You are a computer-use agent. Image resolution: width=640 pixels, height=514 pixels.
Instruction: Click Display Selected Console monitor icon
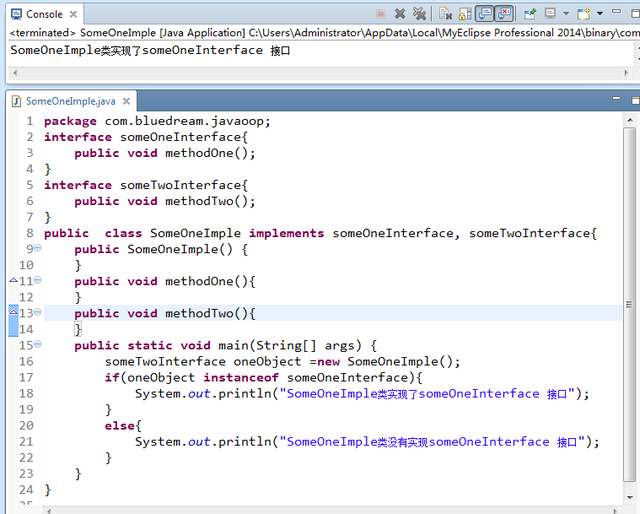pyautogui.click(x=550, y=14)
